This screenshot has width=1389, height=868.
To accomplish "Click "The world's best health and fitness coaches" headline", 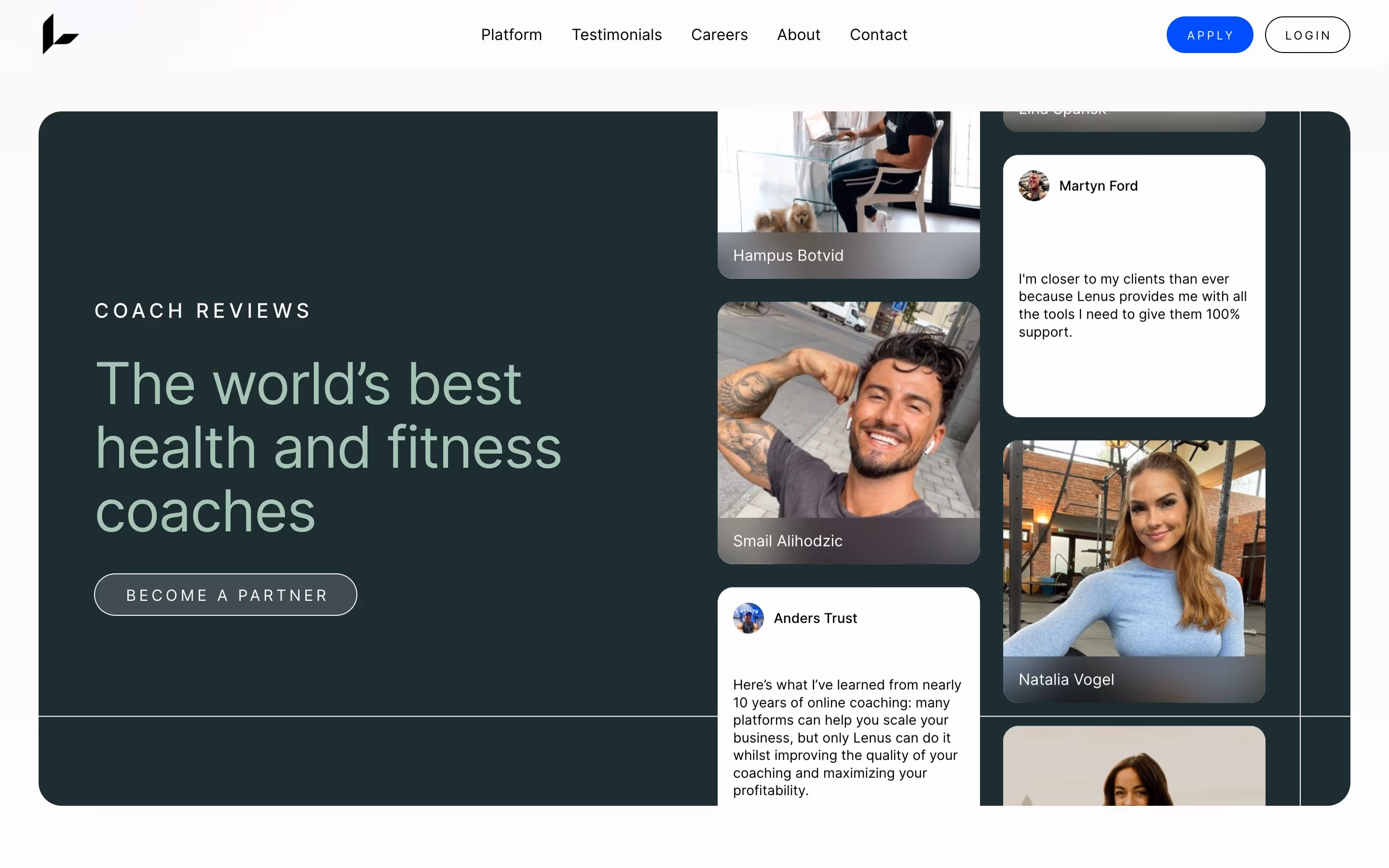I will (328, 447).
